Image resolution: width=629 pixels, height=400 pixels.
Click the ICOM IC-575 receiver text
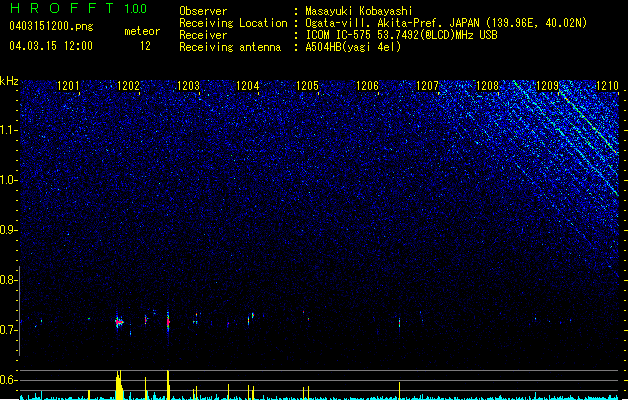(401, 35)
